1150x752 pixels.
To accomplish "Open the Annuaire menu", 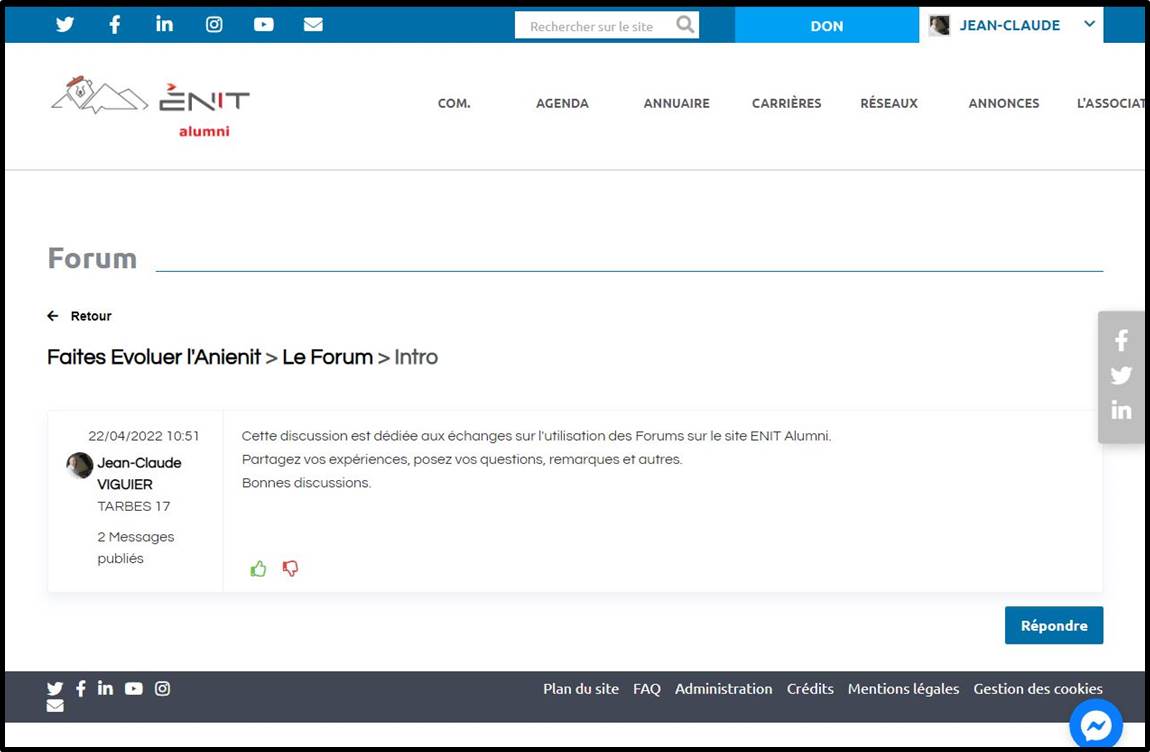I will 676,103.
